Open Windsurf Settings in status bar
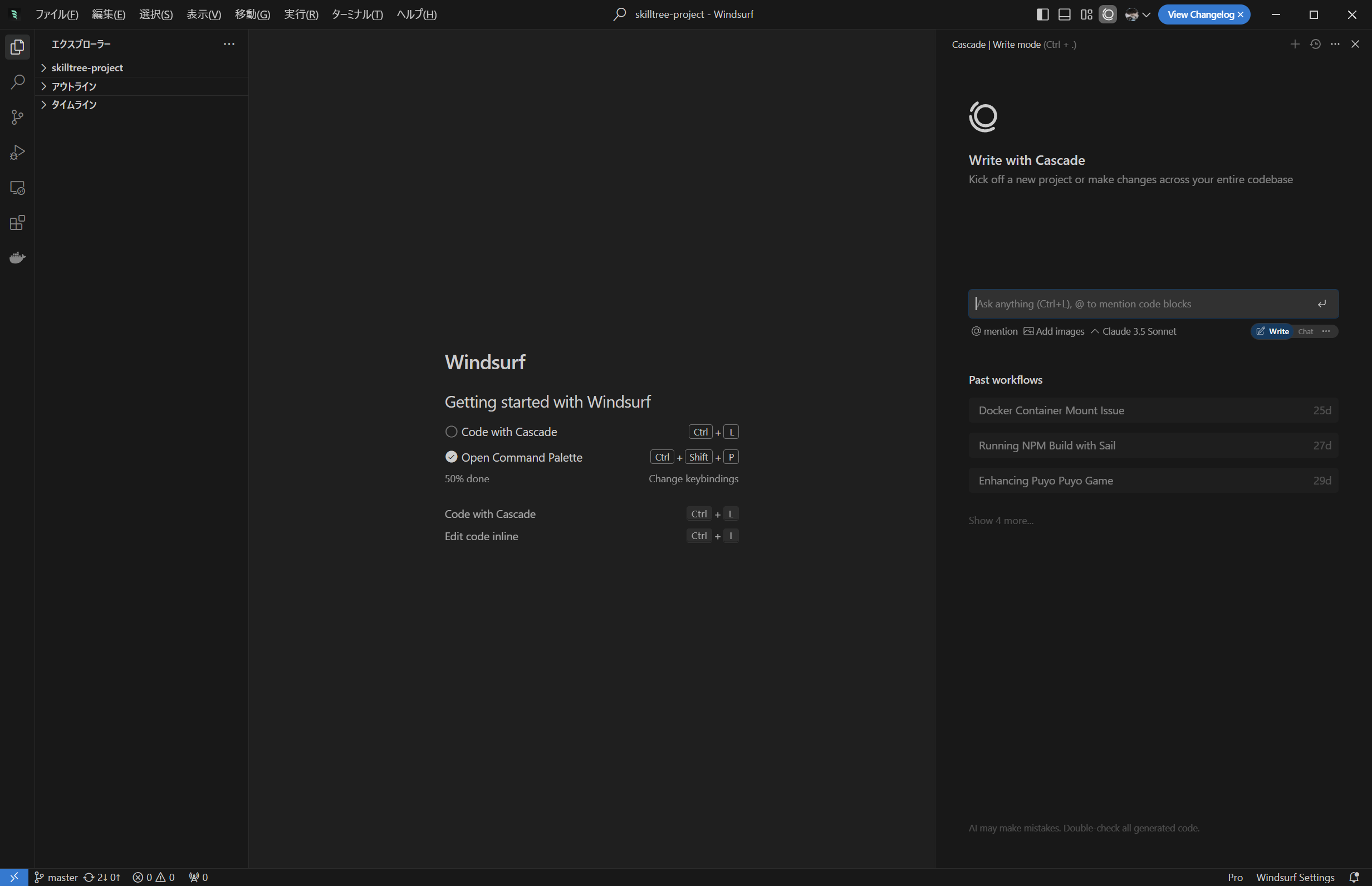Image resolution: width=1372 pixels, height=886 pixels. pyautogui.click(x=1295, y=877)
